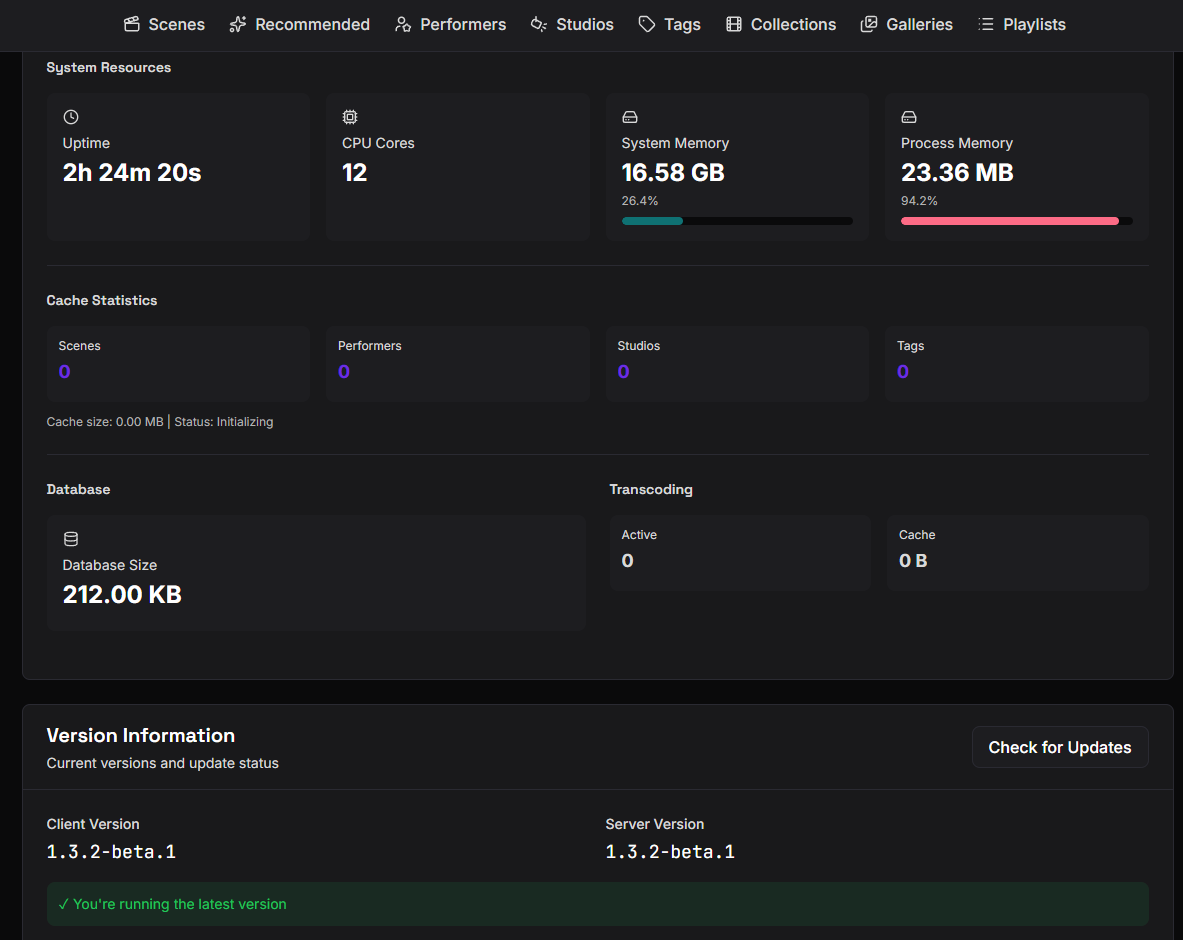Click the Recommended sparkles icon
The width and height of the screenshot is (1183, 940).
(238, 24)
